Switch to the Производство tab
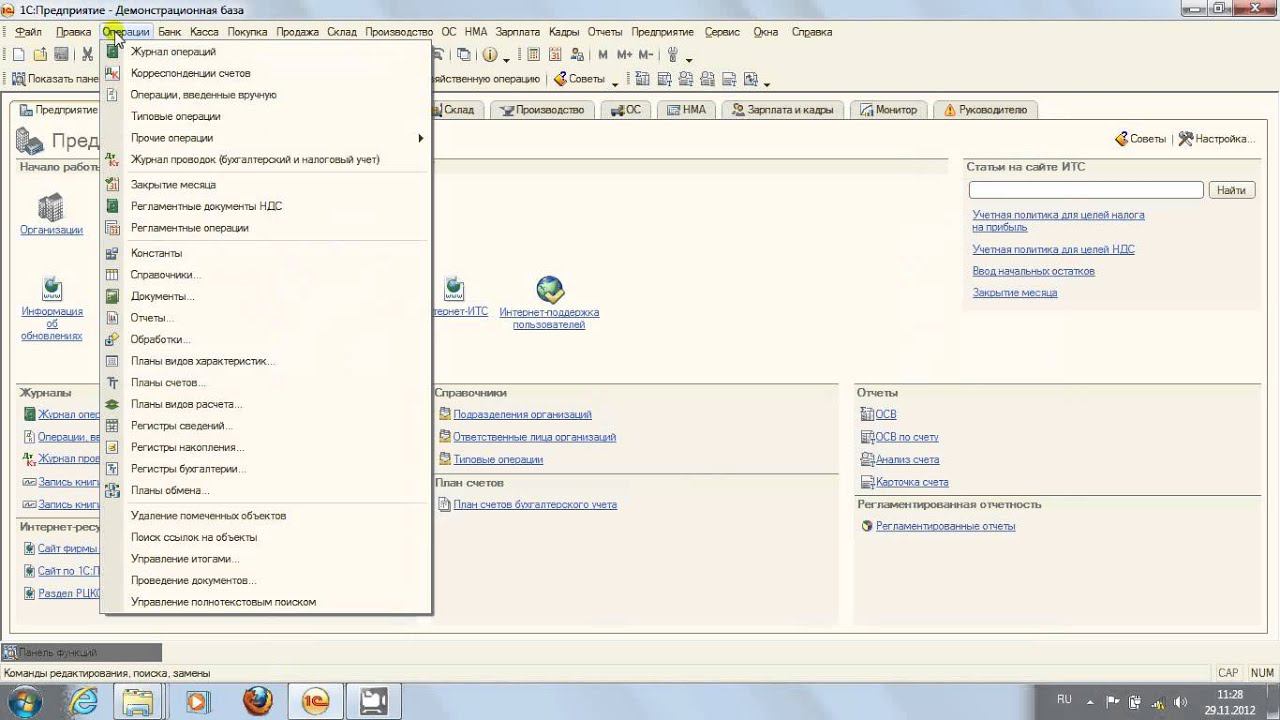 (x=541, y=110)
